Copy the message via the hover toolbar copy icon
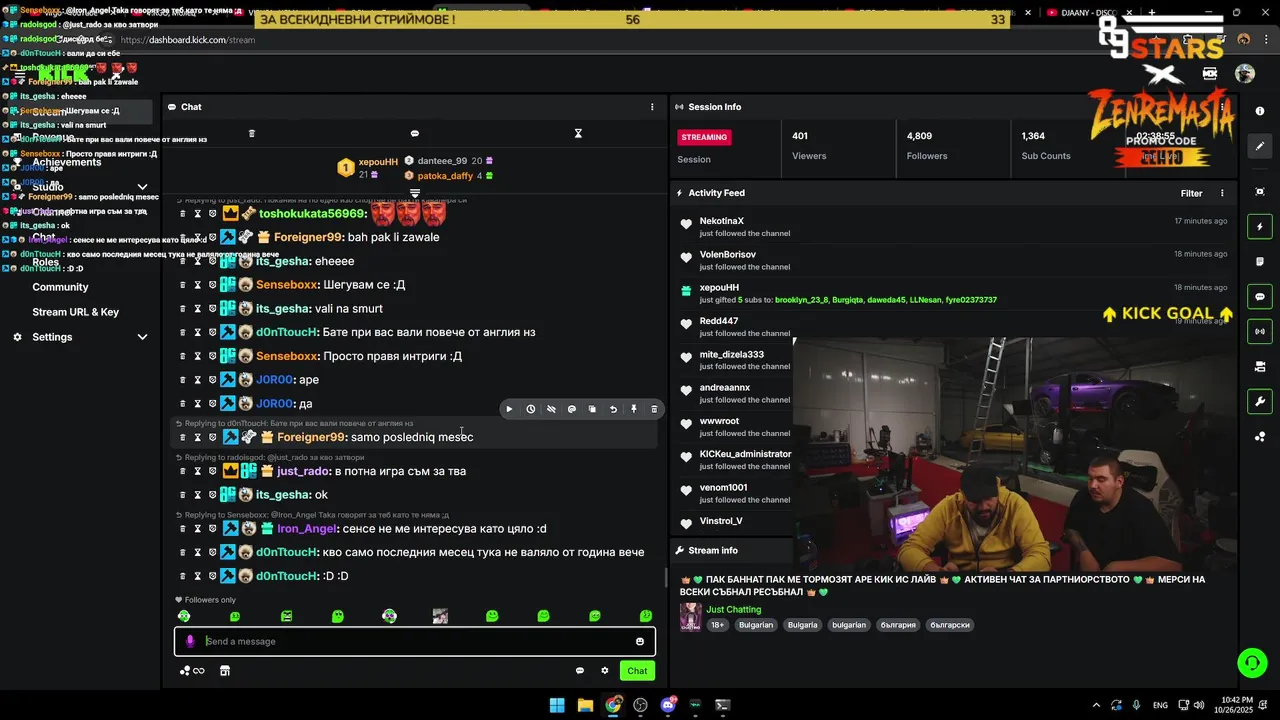 point(592,409)
